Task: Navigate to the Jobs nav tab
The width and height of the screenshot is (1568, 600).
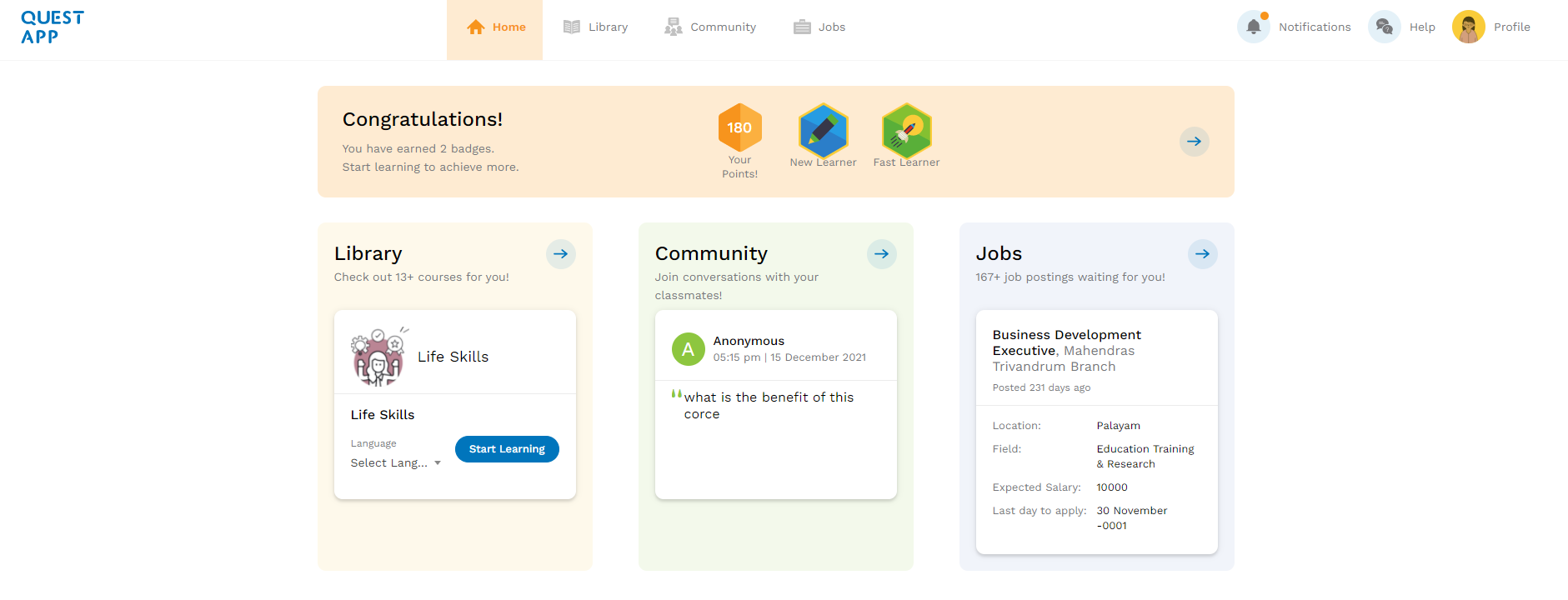Action: click(x=819, y=27)
